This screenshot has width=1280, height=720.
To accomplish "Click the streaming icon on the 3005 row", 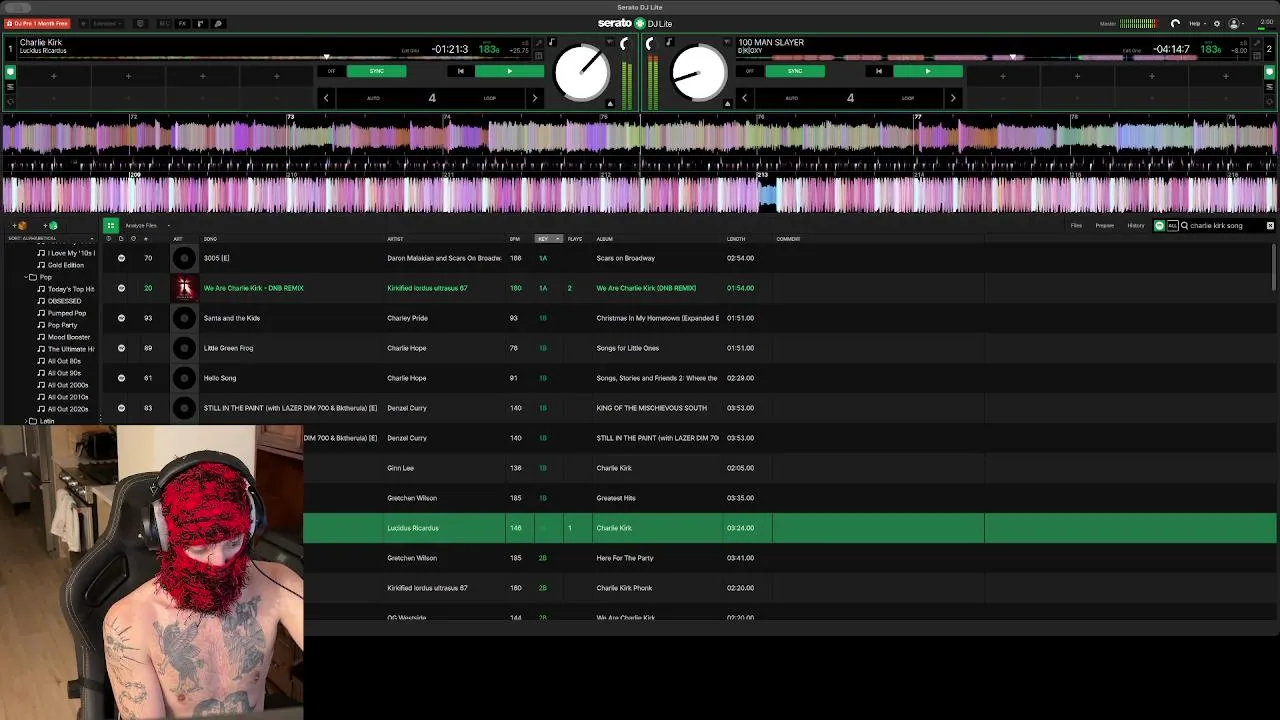I will tap(121, 258).
